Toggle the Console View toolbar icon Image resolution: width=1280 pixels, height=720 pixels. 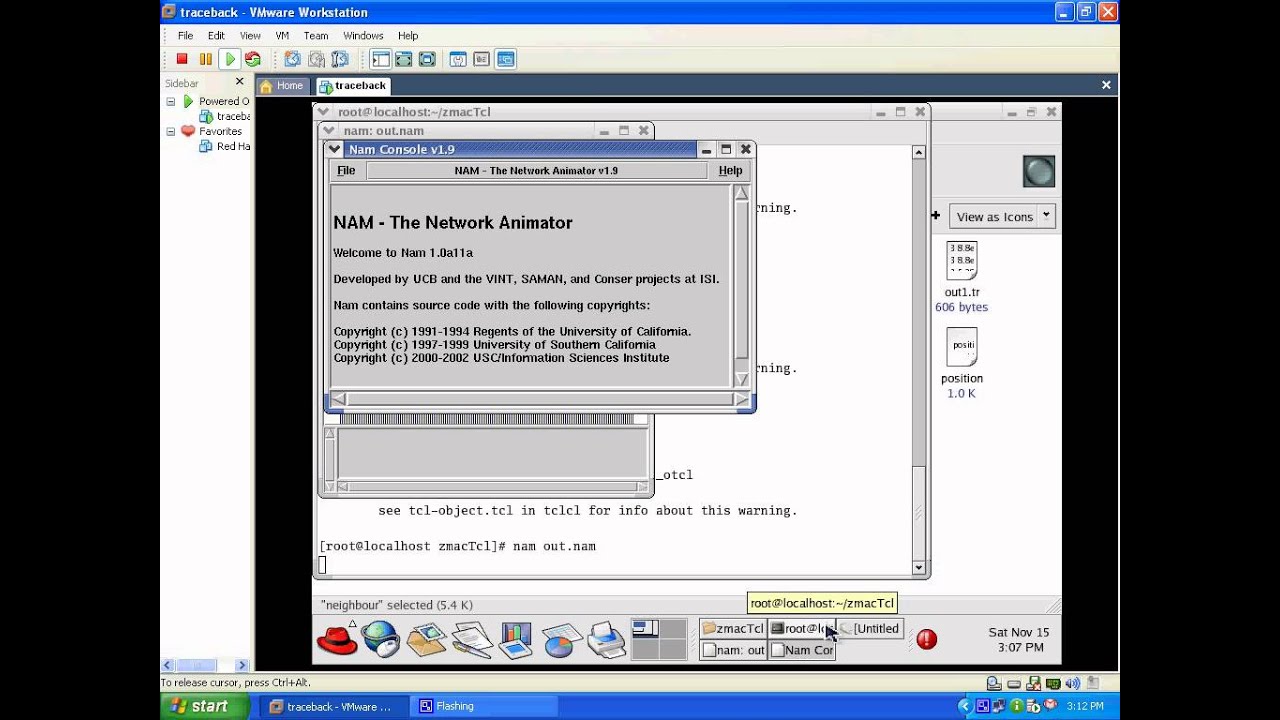coord(505,59)
